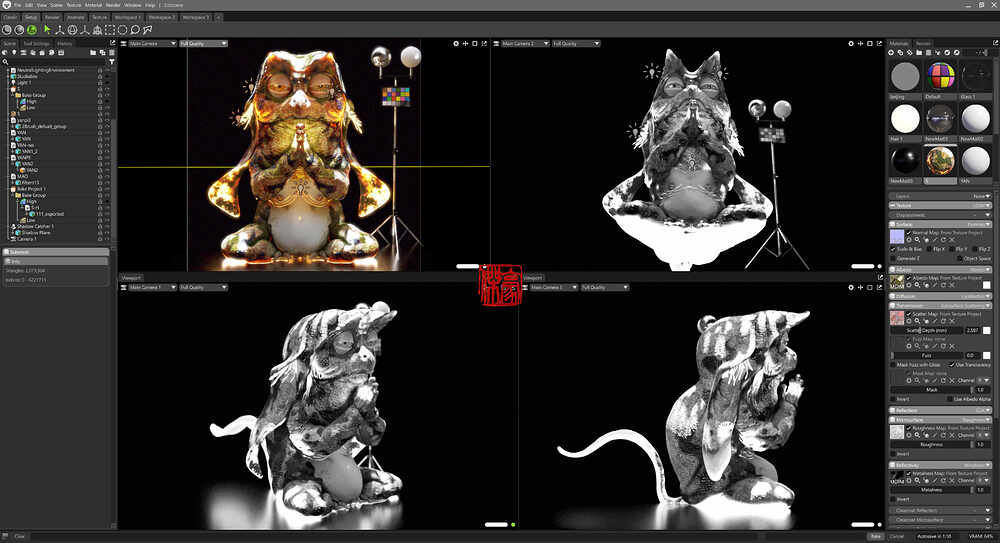Viewport: 1000px width, 543px height.
Task: Click the maximize icon in top-right viewport
Action: point(869,43)
